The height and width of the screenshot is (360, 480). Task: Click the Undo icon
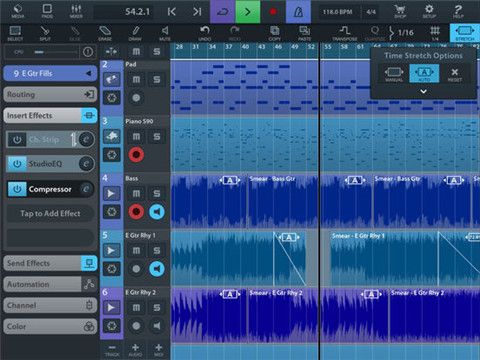[x=205, y=33]
